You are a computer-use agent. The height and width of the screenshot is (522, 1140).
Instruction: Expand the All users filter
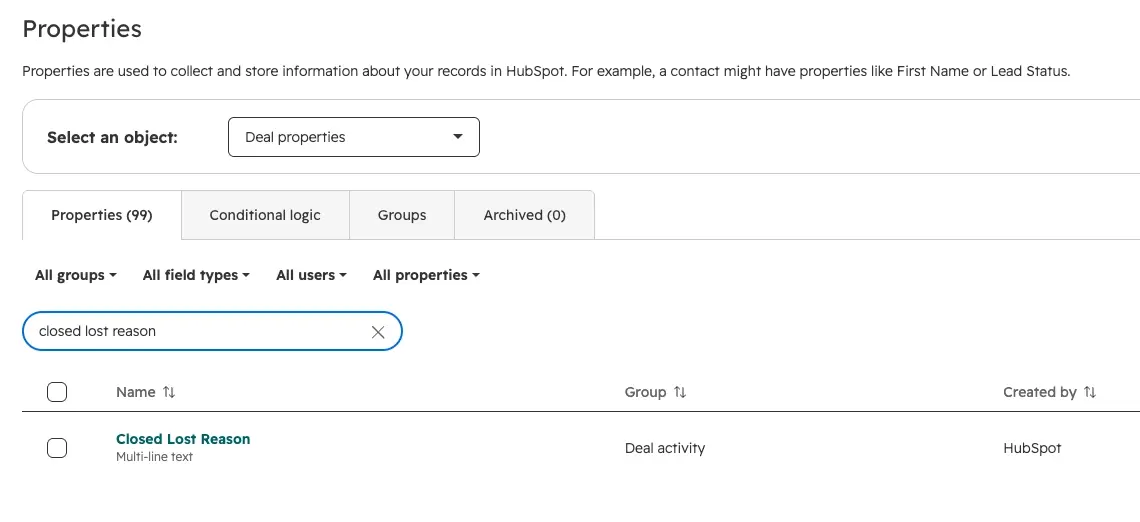pos(311,276)
